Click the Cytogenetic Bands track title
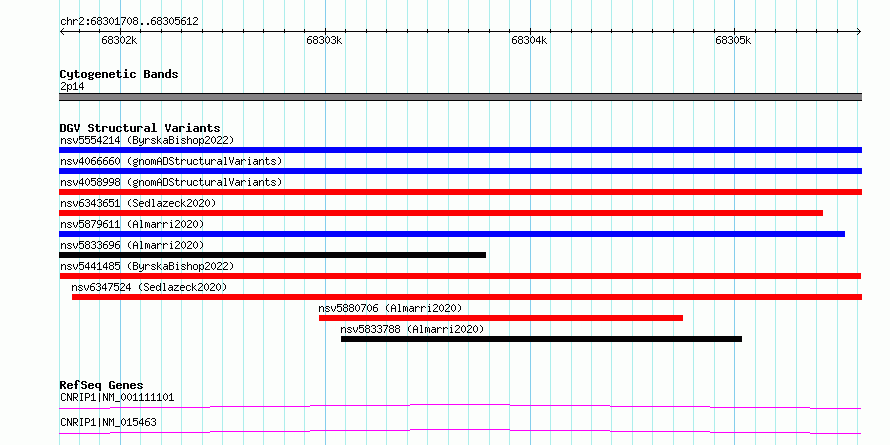Screen dimensions: 890x445 coord(119,74)
